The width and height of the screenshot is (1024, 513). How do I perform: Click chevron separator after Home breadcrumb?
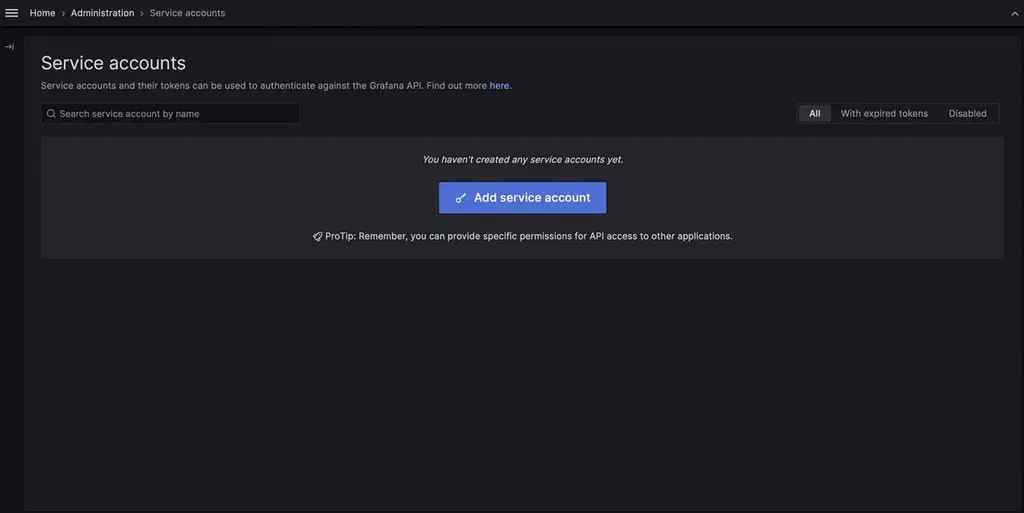coord(63,13)
